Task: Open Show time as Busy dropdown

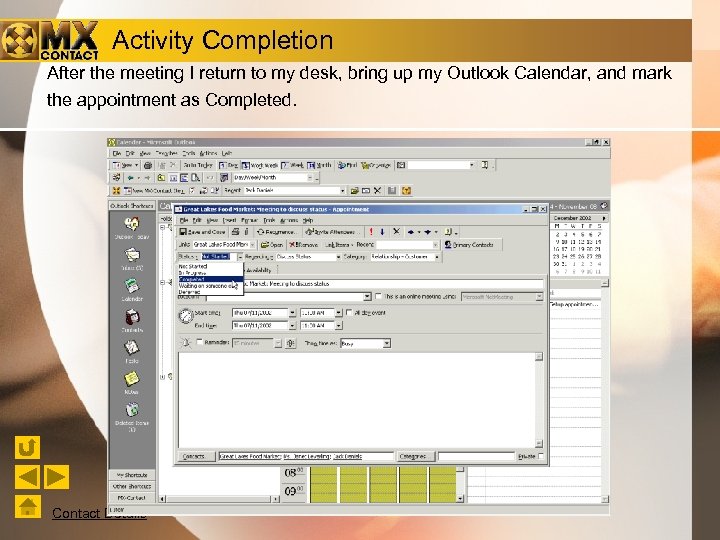Action: 387,343
